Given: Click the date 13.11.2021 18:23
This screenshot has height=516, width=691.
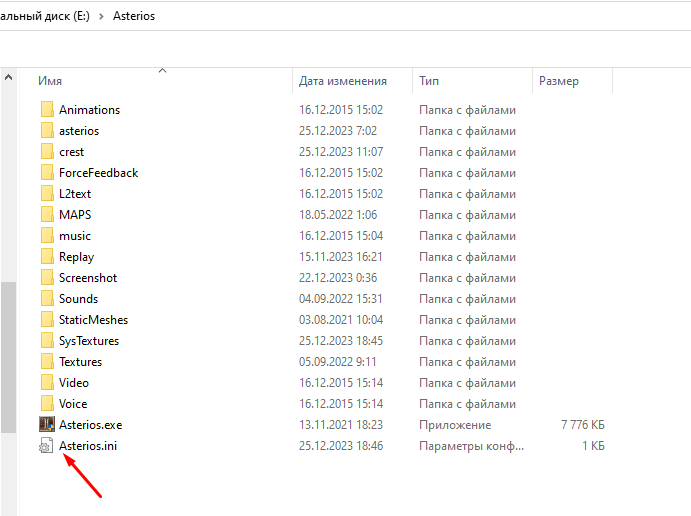Looking at the screenshot, I should click(x=341, y=425).
